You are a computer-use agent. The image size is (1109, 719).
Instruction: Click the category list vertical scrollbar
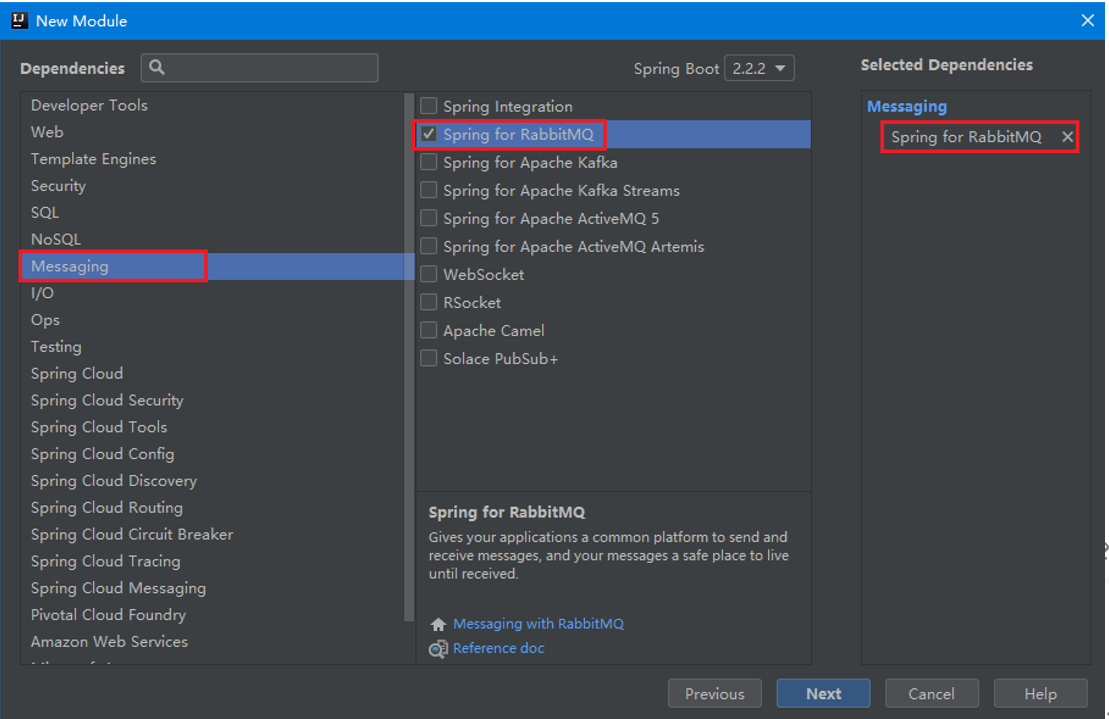coord(409,357)
